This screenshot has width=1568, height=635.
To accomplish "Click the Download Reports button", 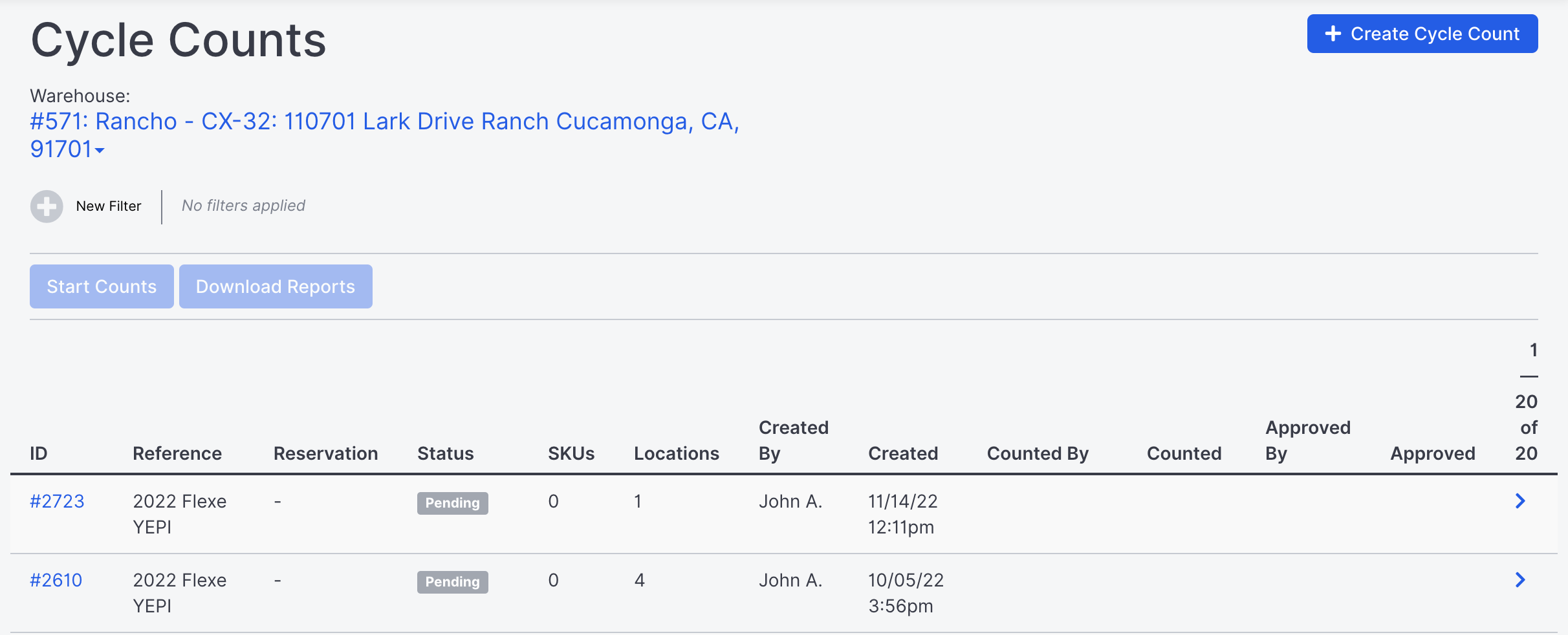I will [276, 286].
